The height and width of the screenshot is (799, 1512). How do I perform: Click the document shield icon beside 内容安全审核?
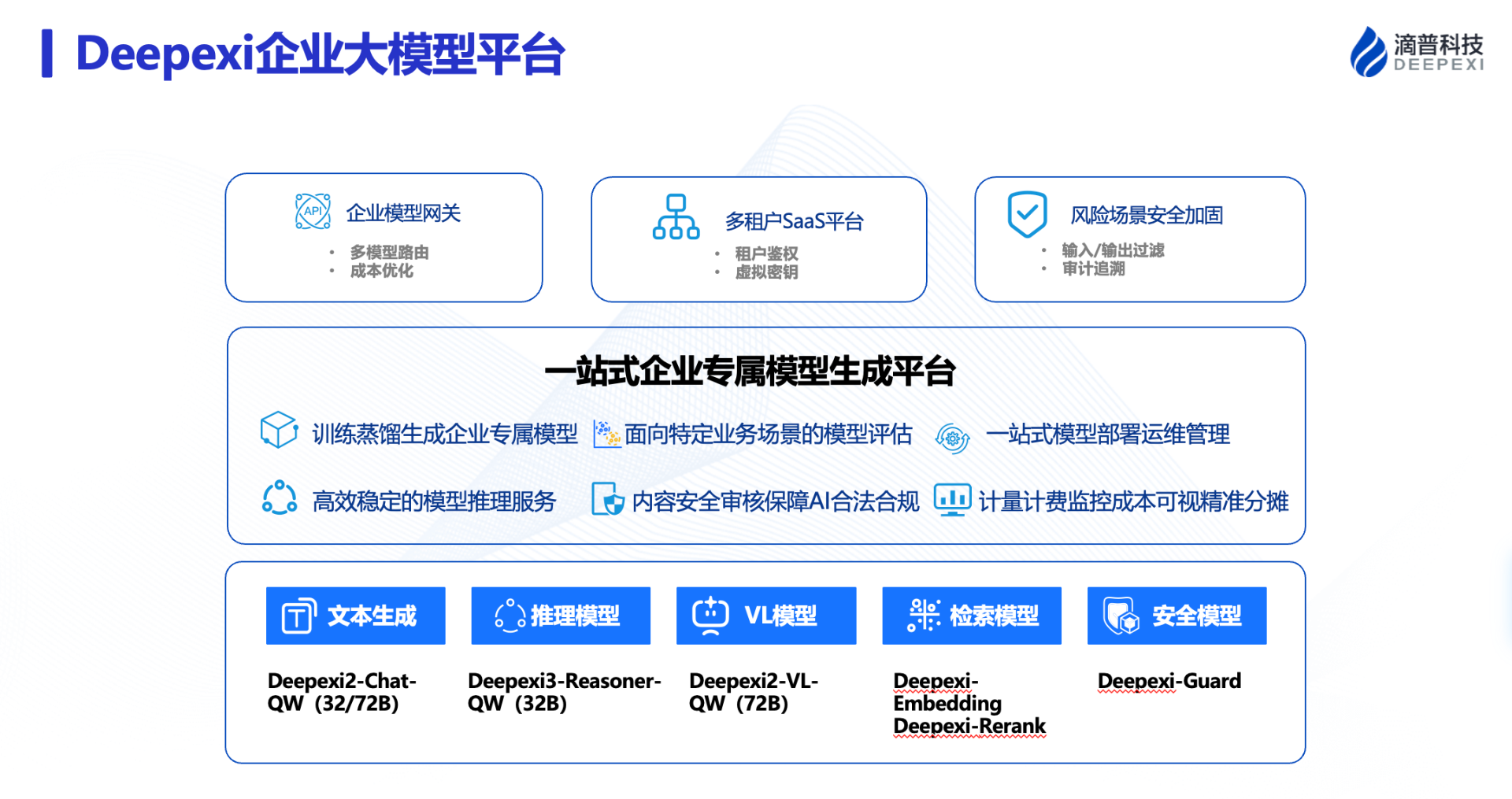pos(608,499)
